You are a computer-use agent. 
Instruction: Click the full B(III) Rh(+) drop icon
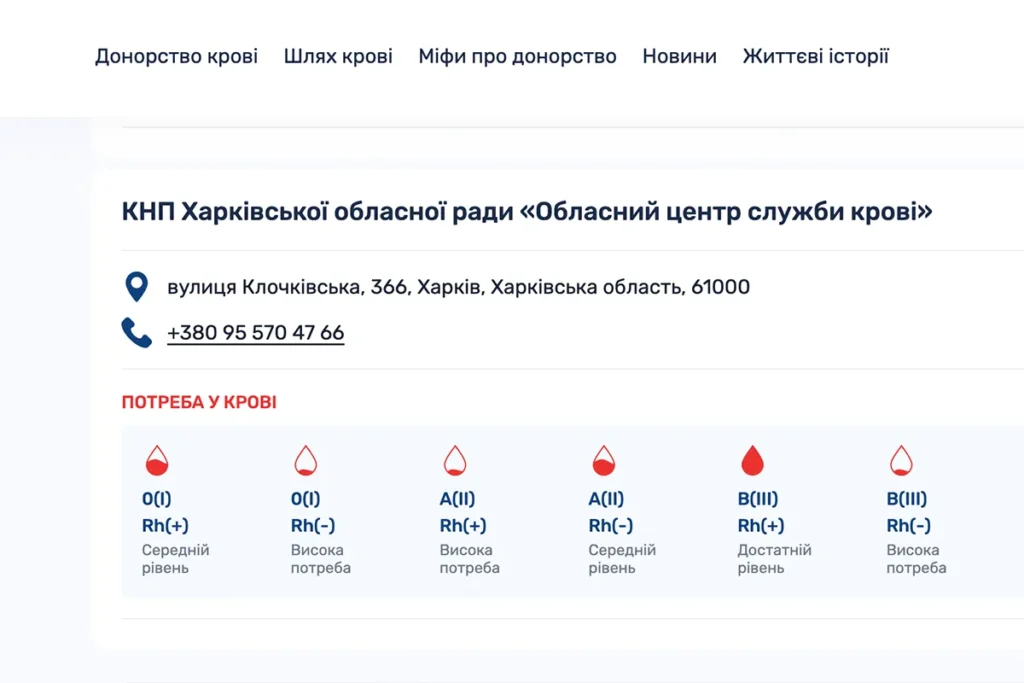[752, 461]
